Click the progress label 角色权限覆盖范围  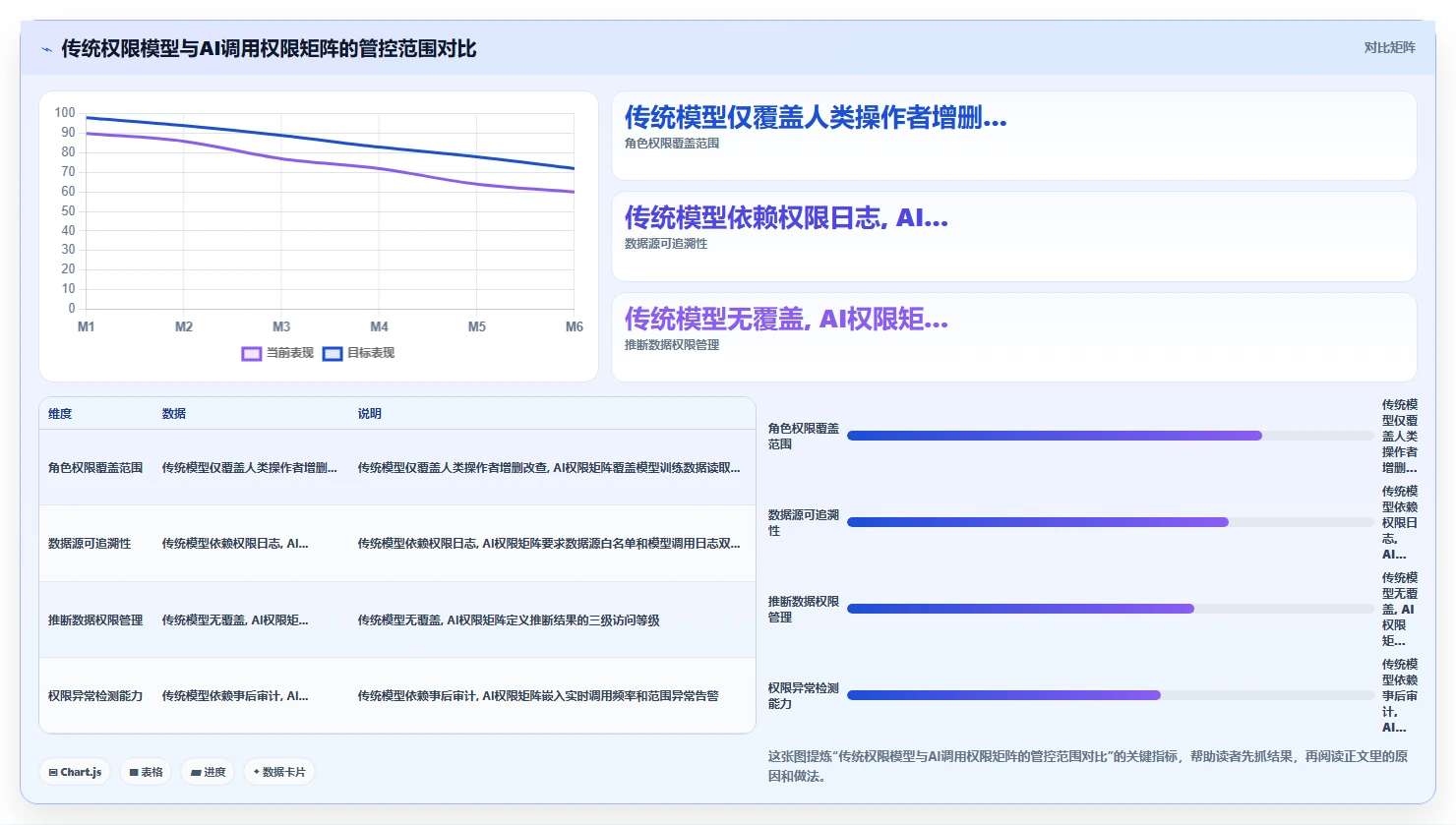click(804, 436)
